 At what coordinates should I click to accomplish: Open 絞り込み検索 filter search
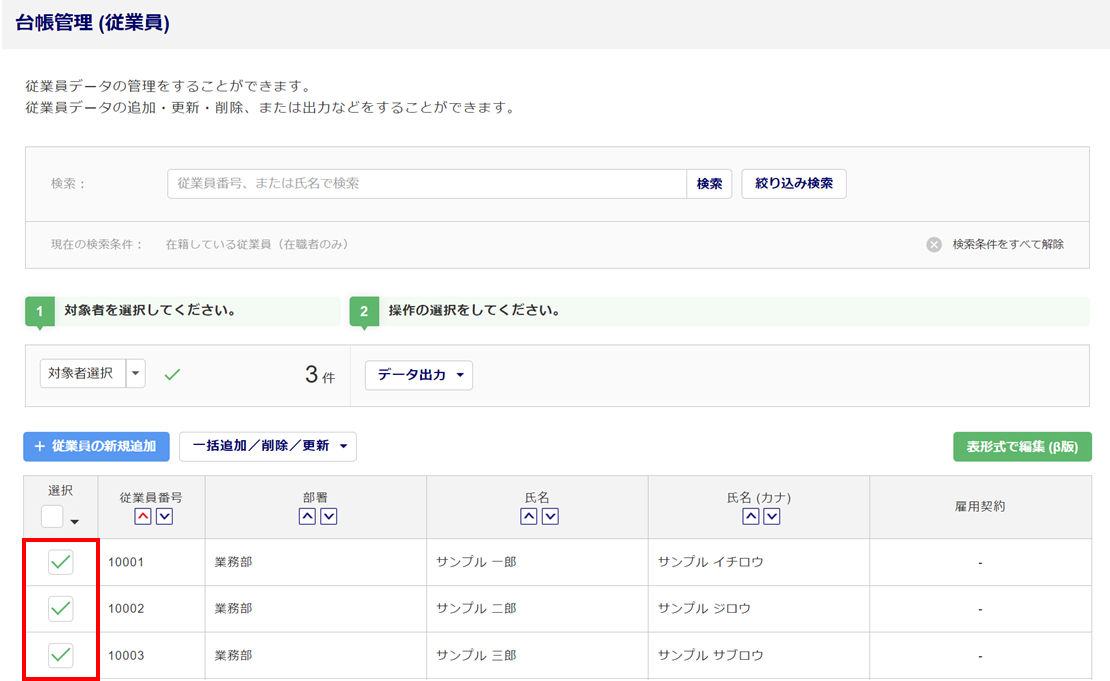pyautogui.click(x=794, y=184)
